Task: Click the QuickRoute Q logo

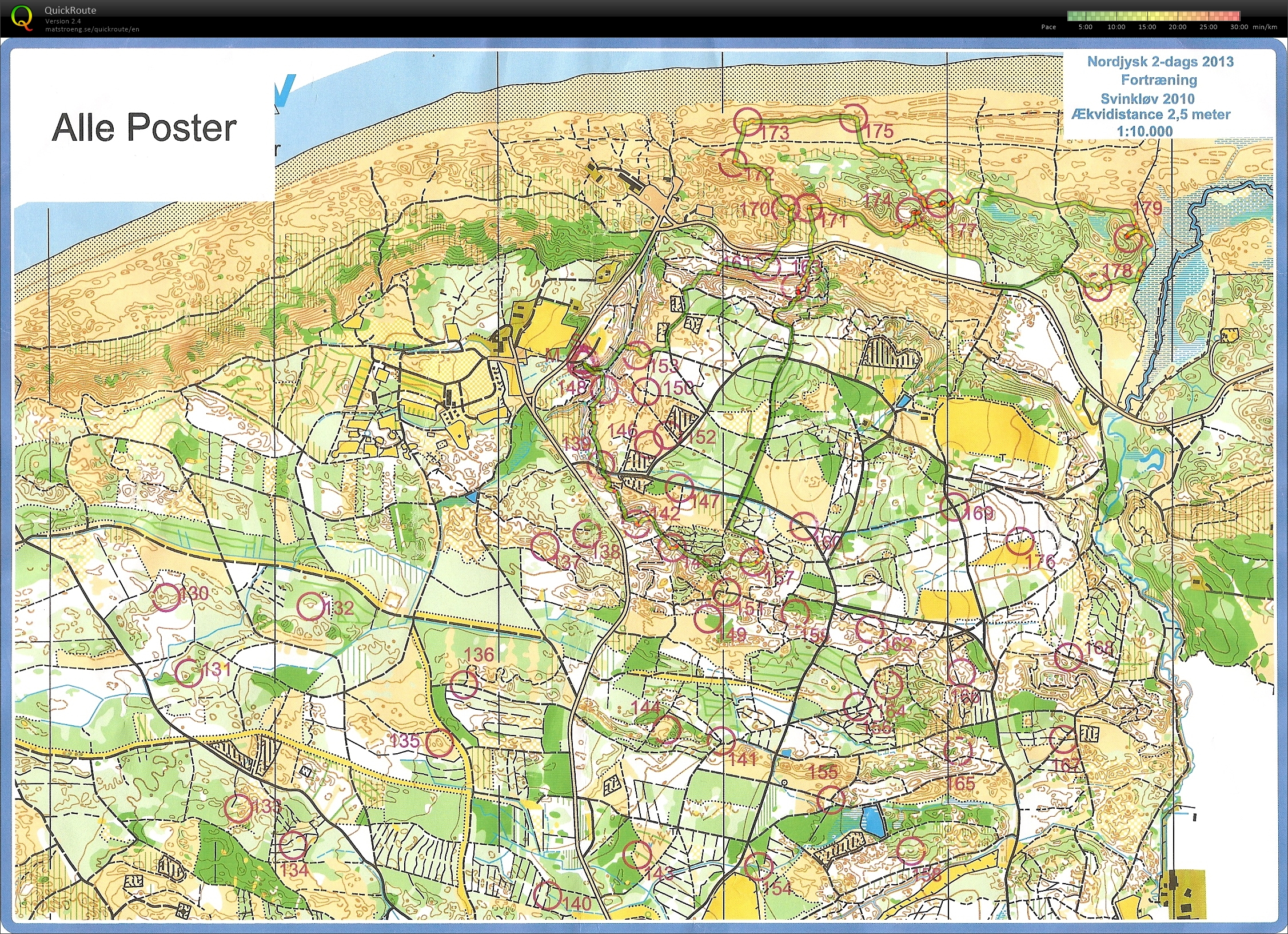Action: click(x=23, y=19)
